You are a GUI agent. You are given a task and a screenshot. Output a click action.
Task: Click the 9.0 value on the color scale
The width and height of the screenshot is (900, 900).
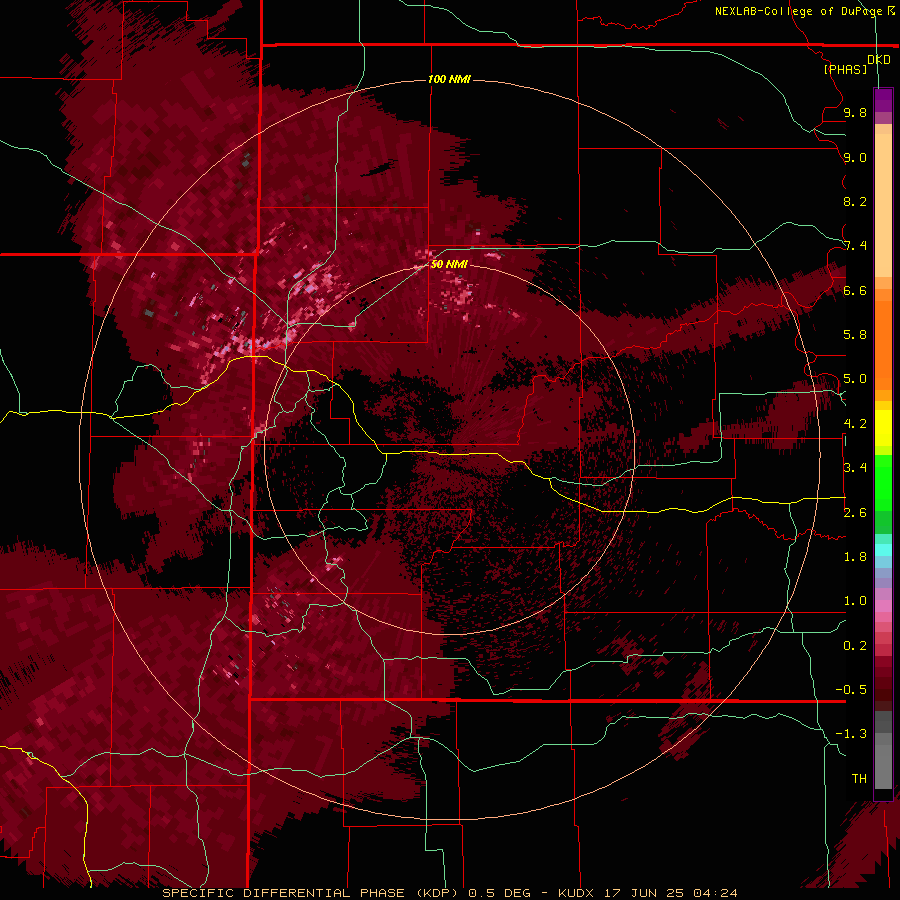click(855, 157)
